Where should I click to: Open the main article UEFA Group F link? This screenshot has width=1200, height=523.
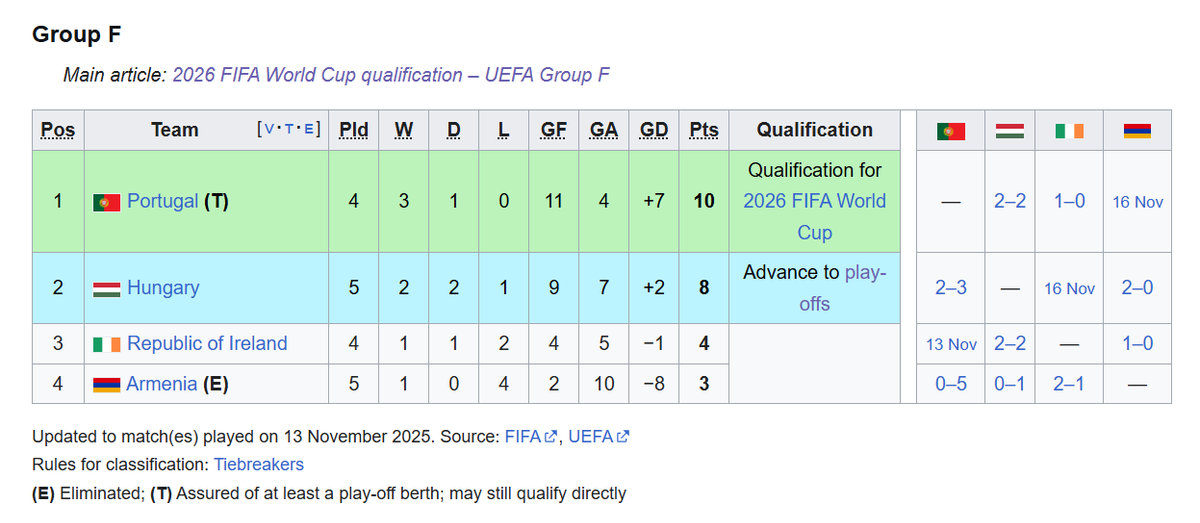(391, 75)
